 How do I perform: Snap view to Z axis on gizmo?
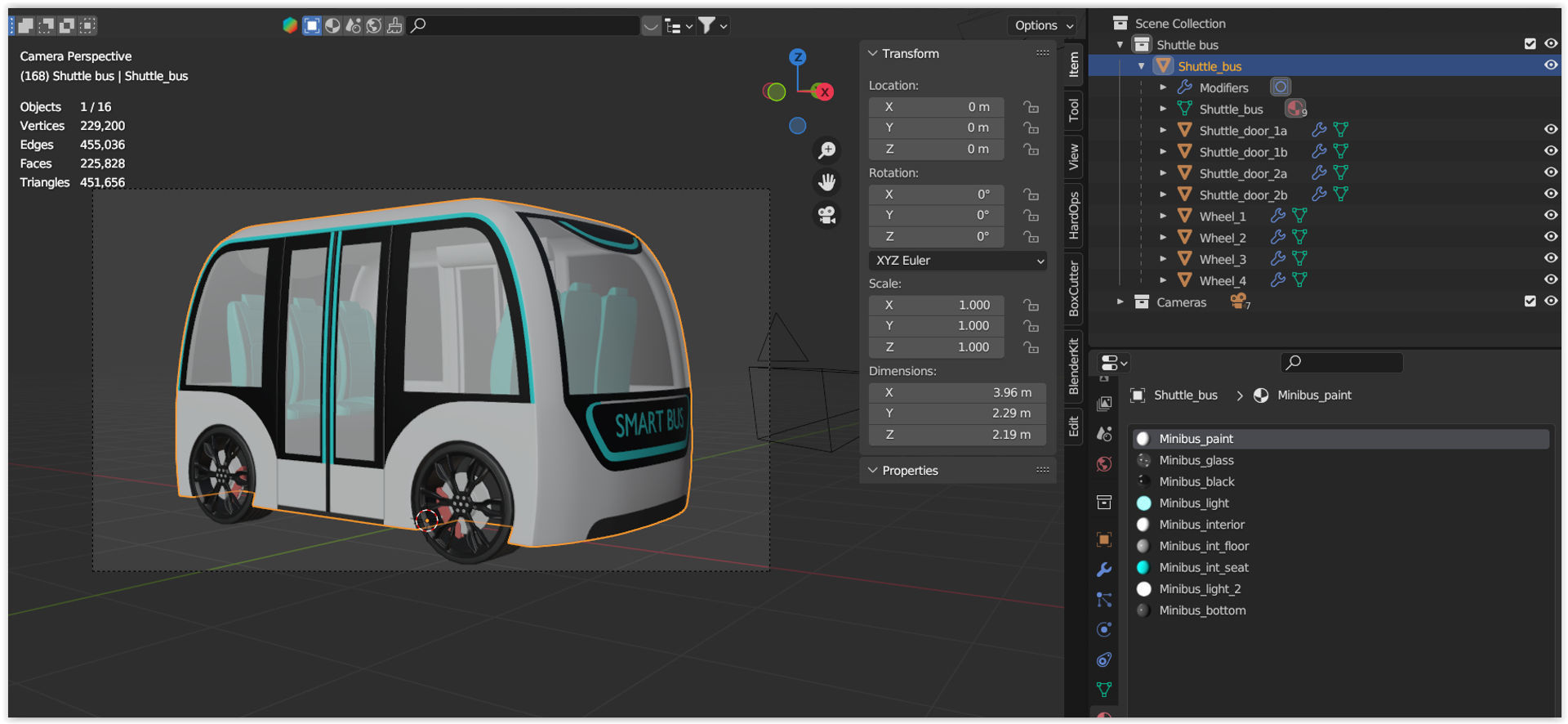coord(798,57)
